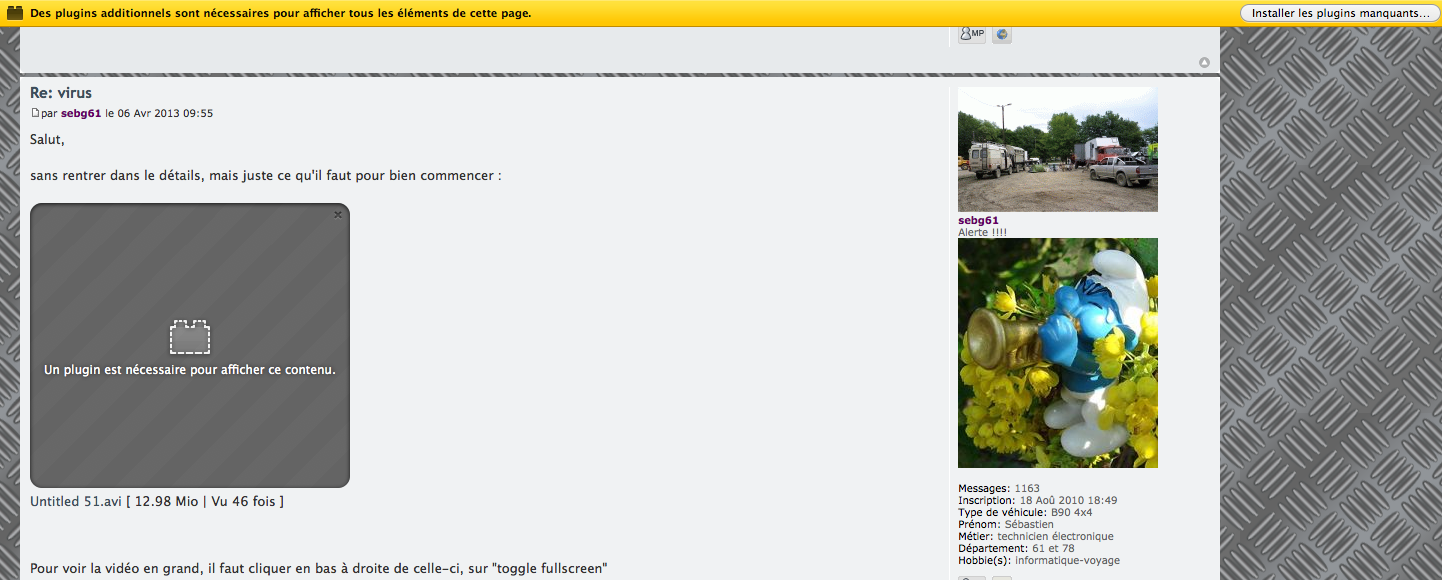Click the small post page icon before "par"
Viewport: 1442px width, 580px height.
tap(35, 114)
